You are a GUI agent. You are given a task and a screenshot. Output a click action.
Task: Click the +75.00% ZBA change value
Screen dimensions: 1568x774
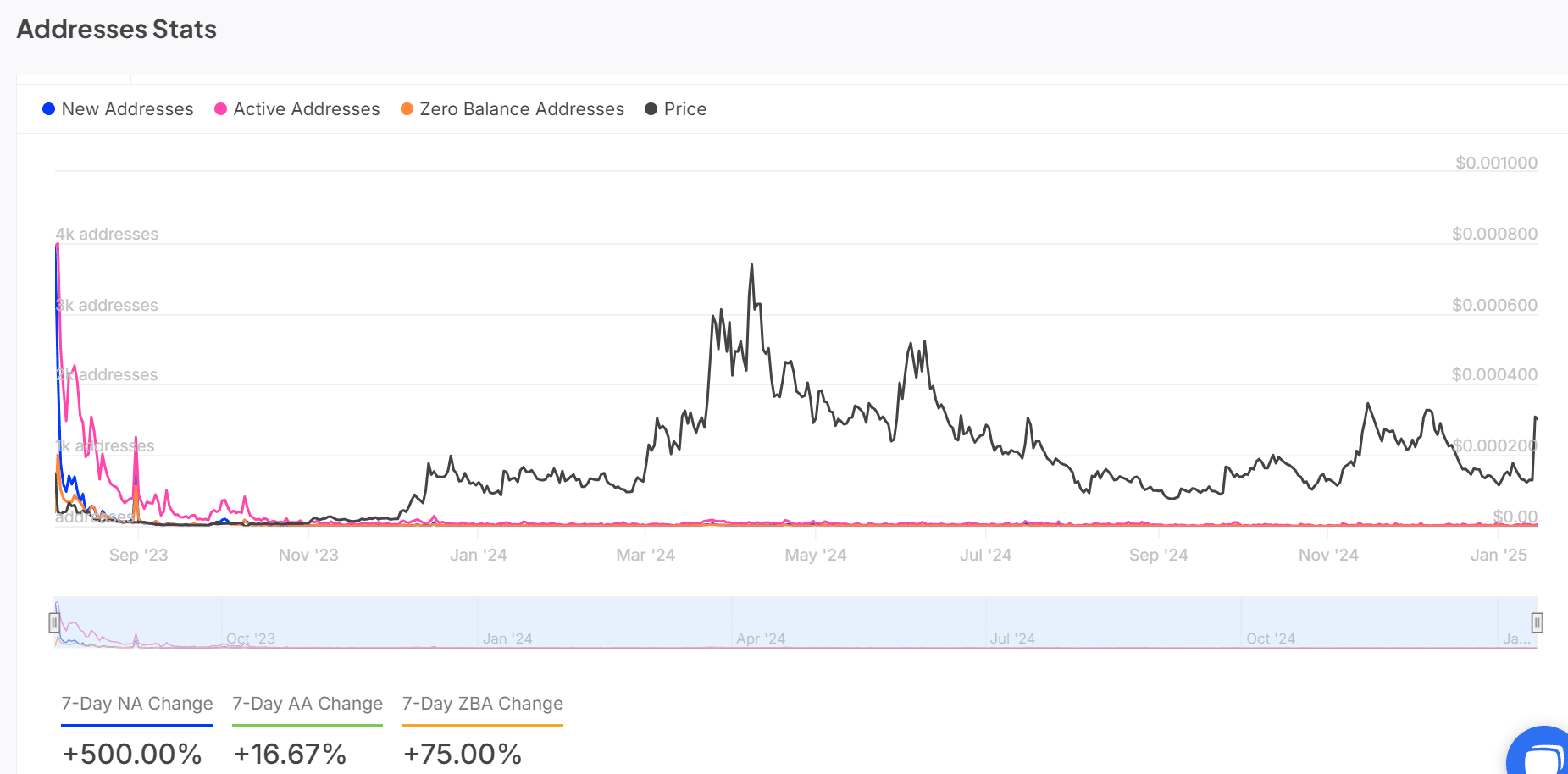463,754
